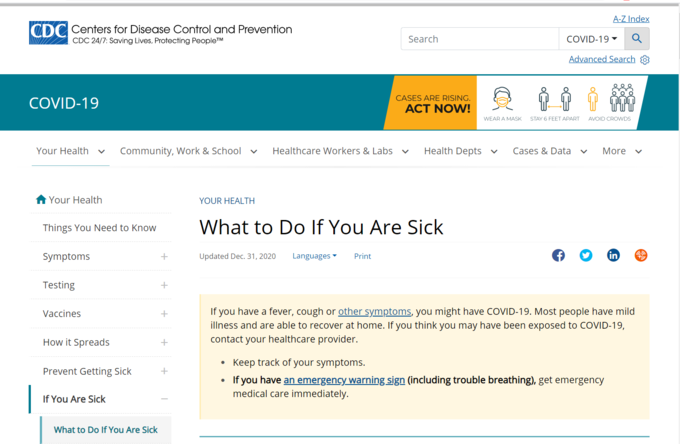The height and width of the screenshot is (444, 680).
Task: Open the How it Spreads item
Action: point(76,342)
